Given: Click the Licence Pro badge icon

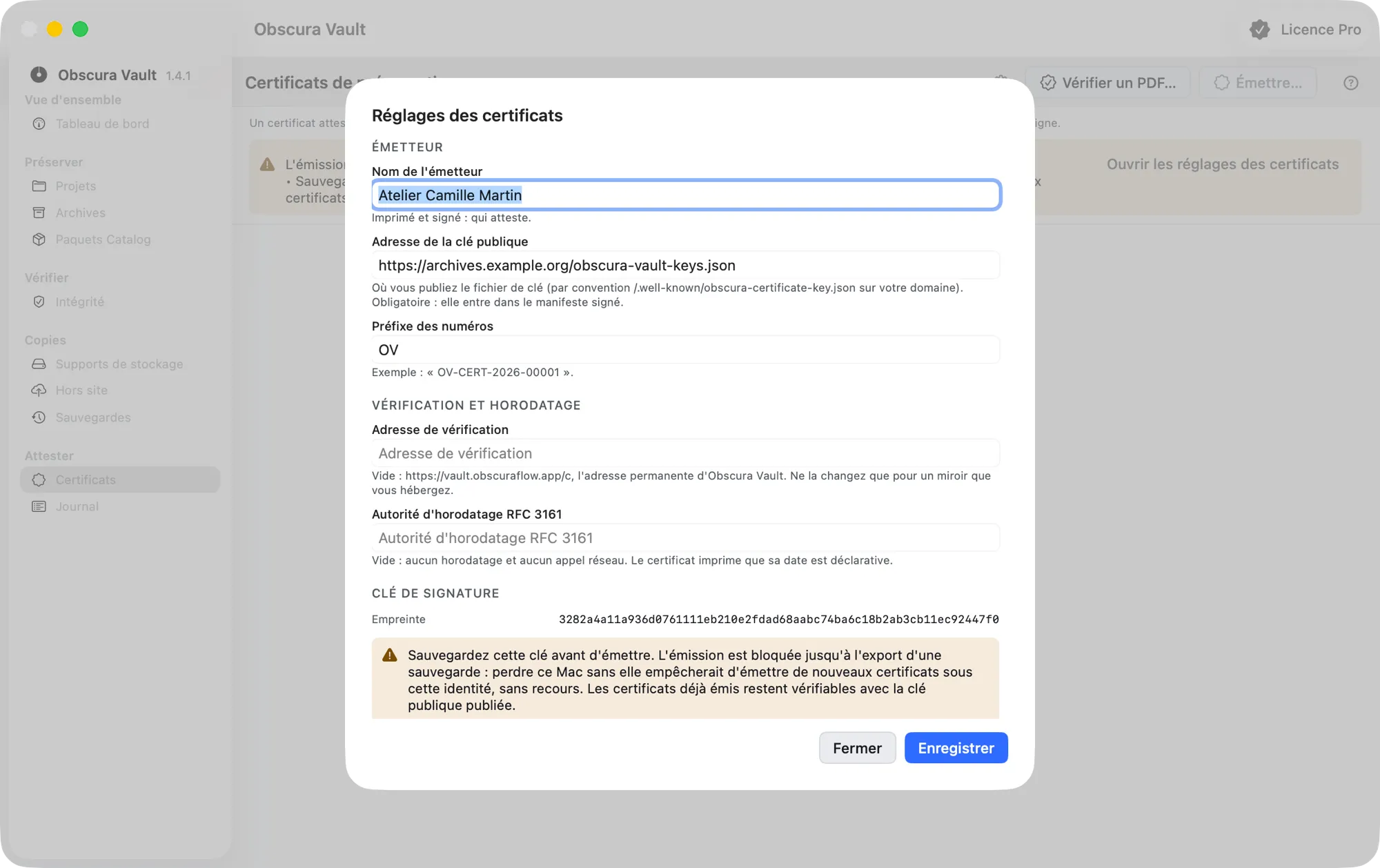Looking at the screenshot, I should [x=1260, y=30].
